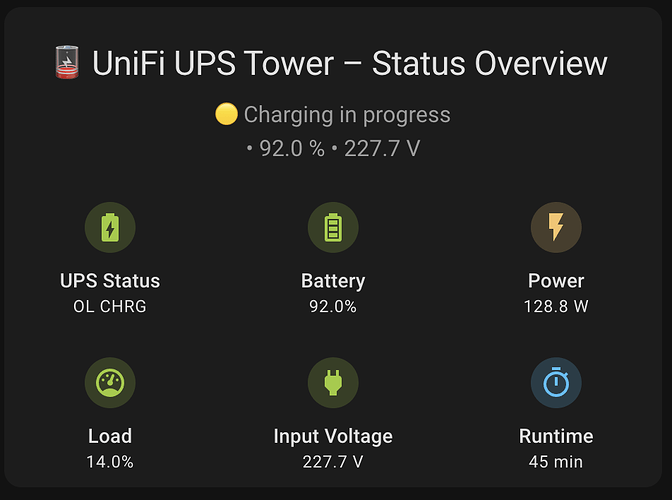Click the OL CHRG status value
Screen dimensions: 672x500
[x=110, y=306]
